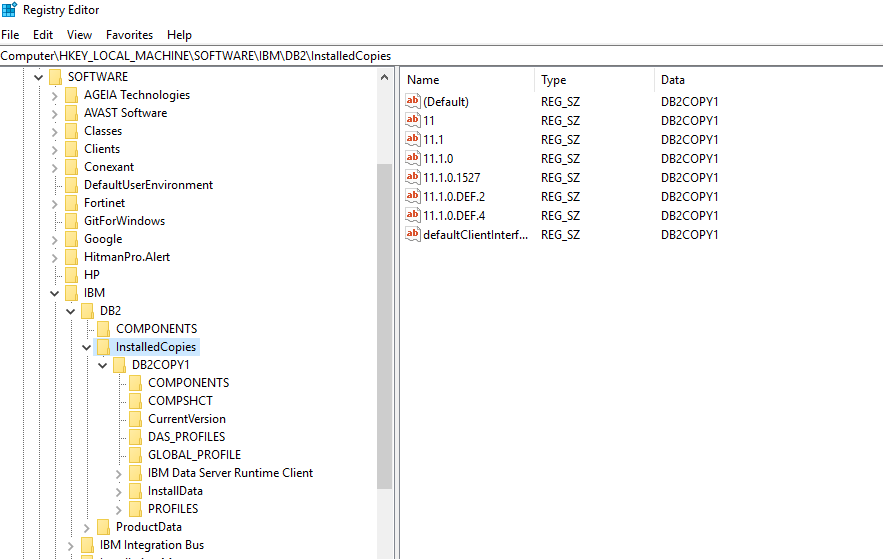Click the GLOBAL_PROFILE folder icon
This screenshot has width=883, height=559.
tap(136, 455)
